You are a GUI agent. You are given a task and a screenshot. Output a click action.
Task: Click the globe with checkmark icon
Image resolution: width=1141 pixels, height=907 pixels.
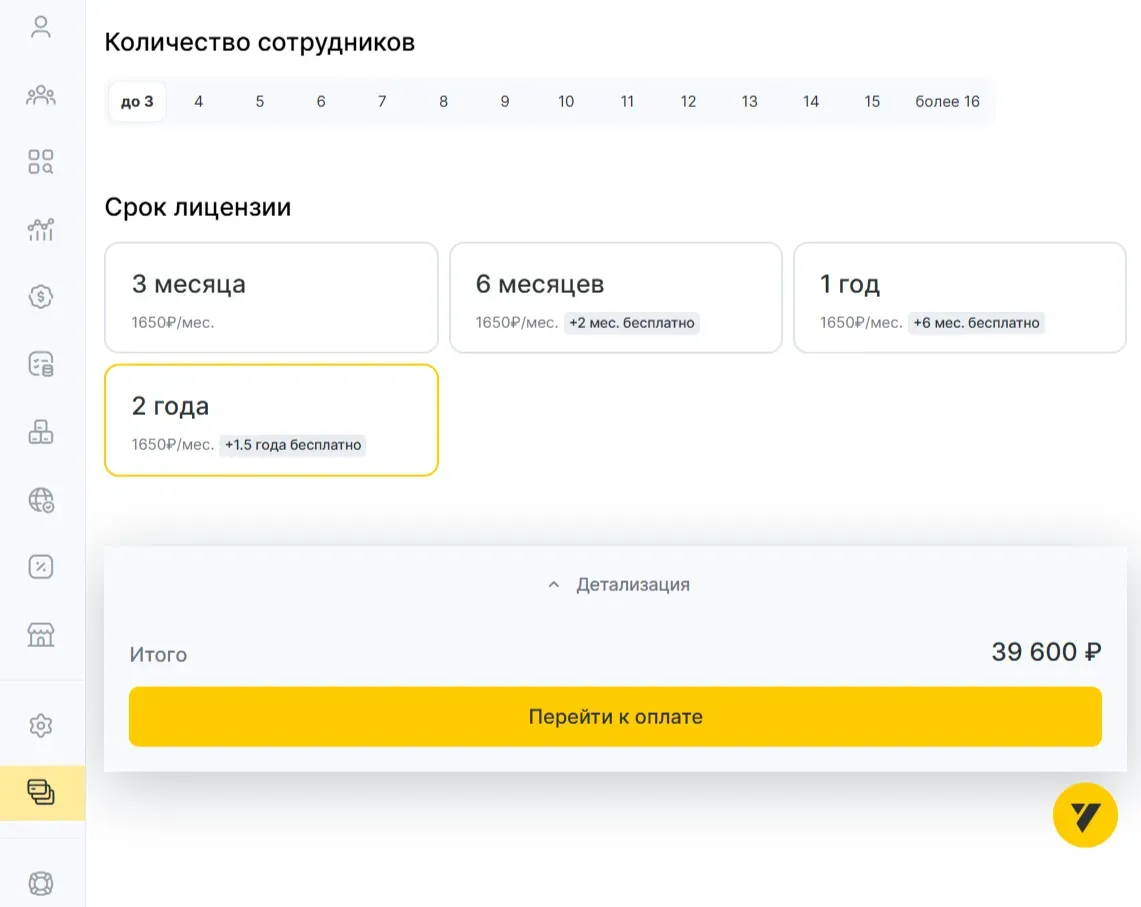[41, 500]
